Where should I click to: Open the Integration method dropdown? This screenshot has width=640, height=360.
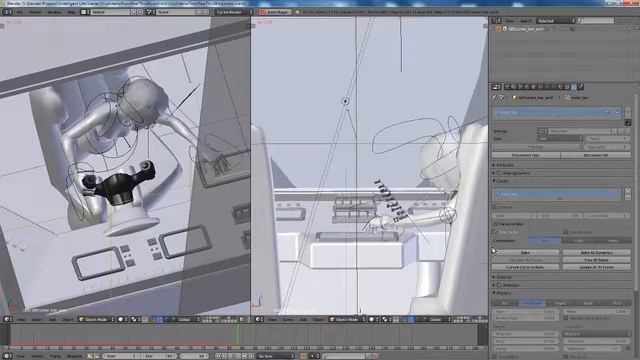[596, 334]
